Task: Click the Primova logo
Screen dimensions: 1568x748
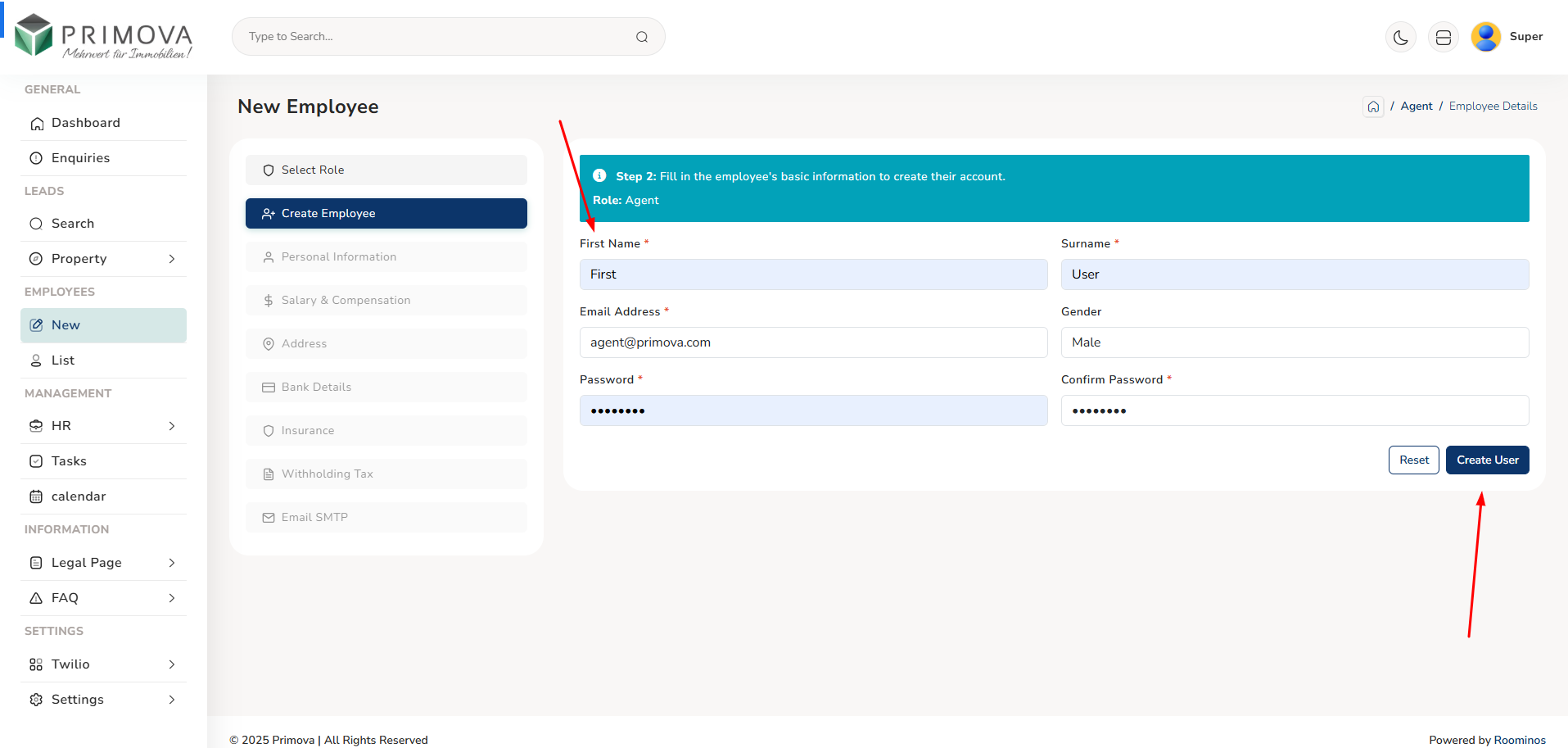Action: (x=104, y=37)
